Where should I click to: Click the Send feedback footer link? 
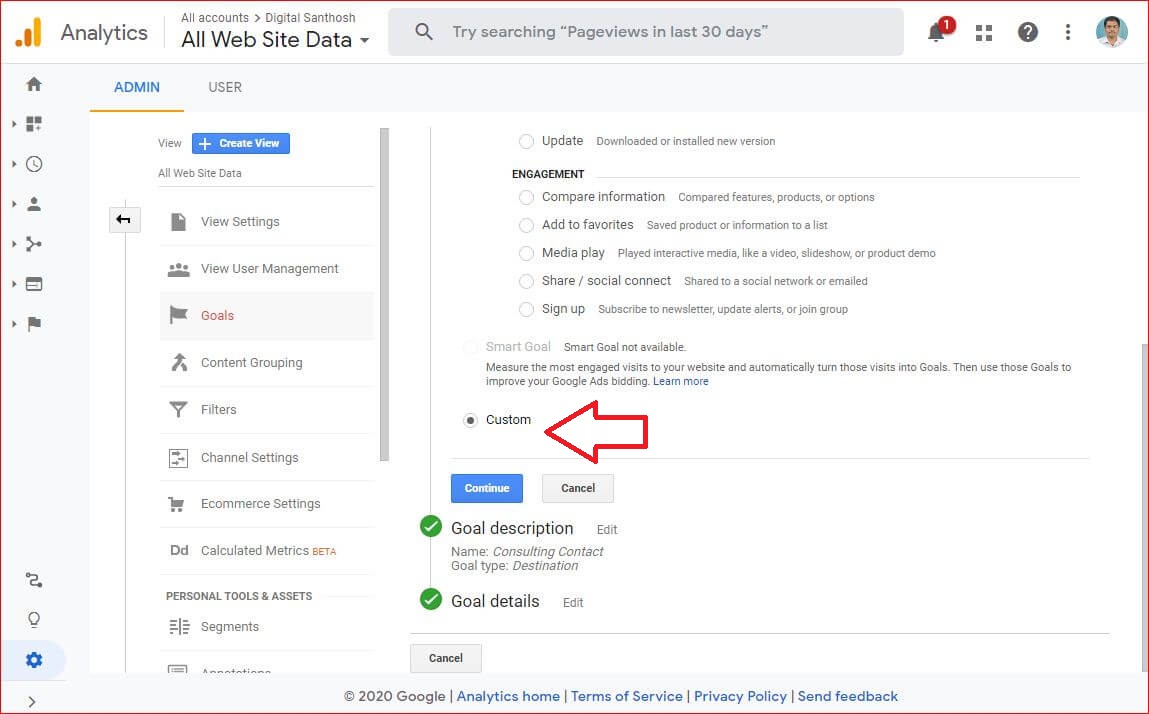tap(847, 696)
